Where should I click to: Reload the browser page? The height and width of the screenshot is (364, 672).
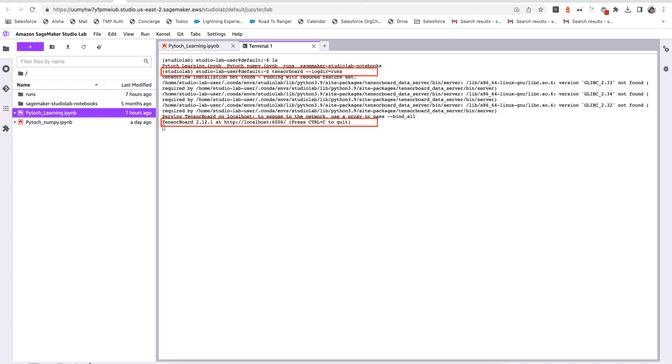coord(32,9)
